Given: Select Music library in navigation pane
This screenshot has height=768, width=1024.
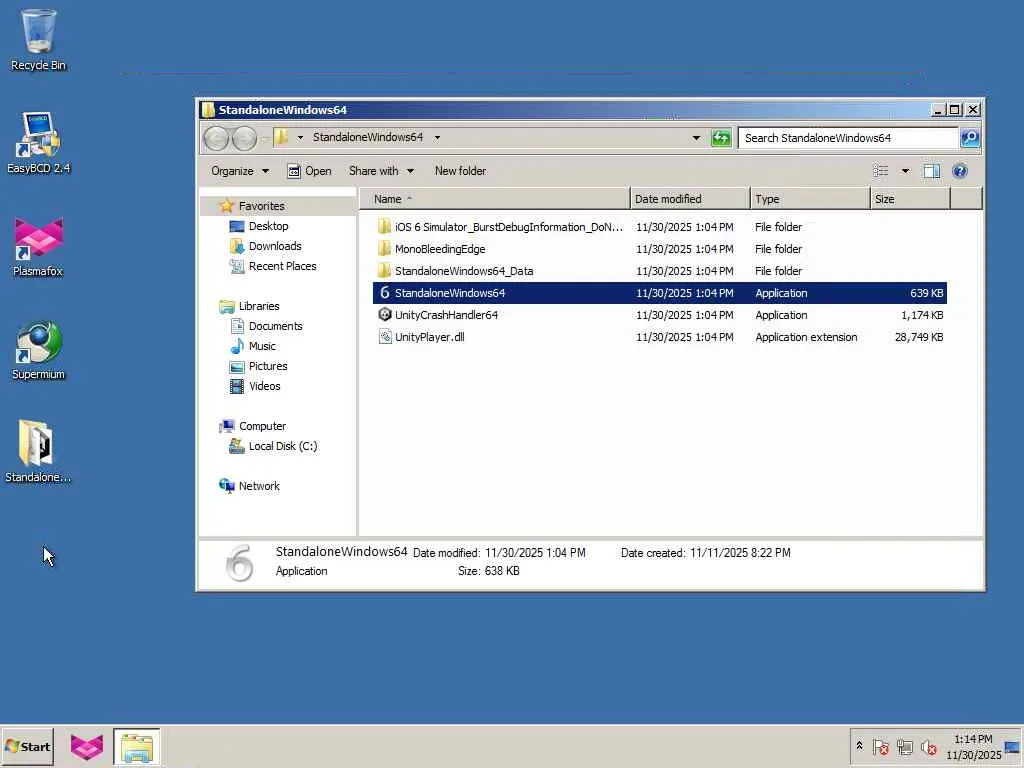Looking at the screenshot, I should [x=262, y=346].
